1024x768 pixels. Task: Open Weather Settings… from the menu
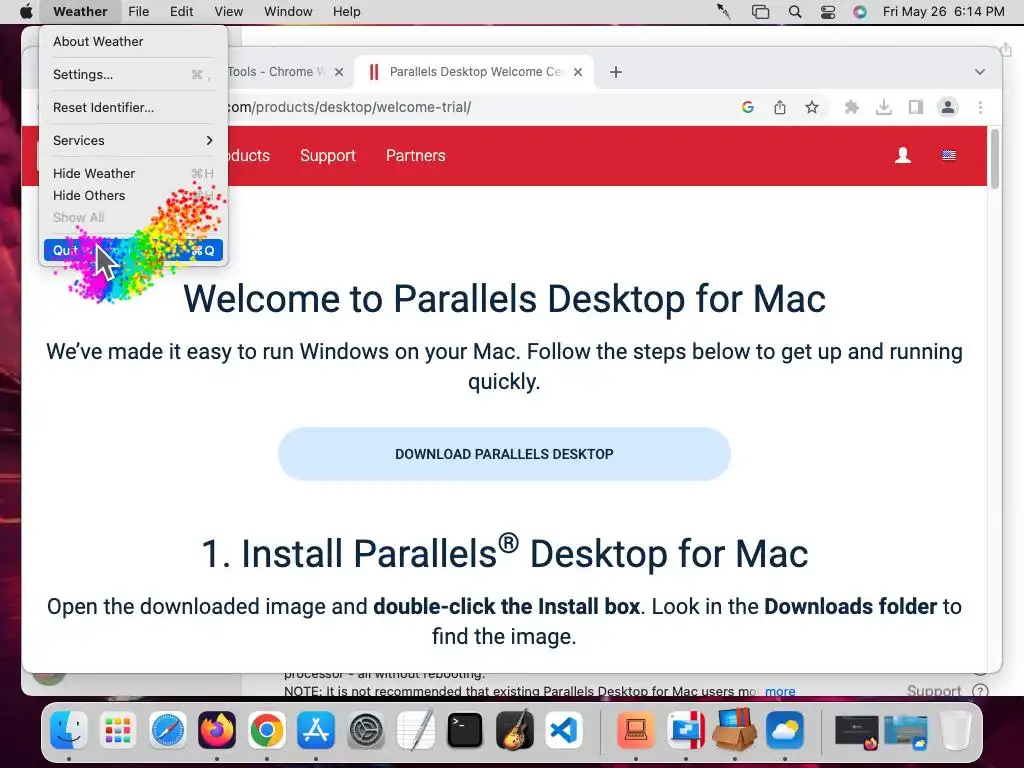[133, 74]
